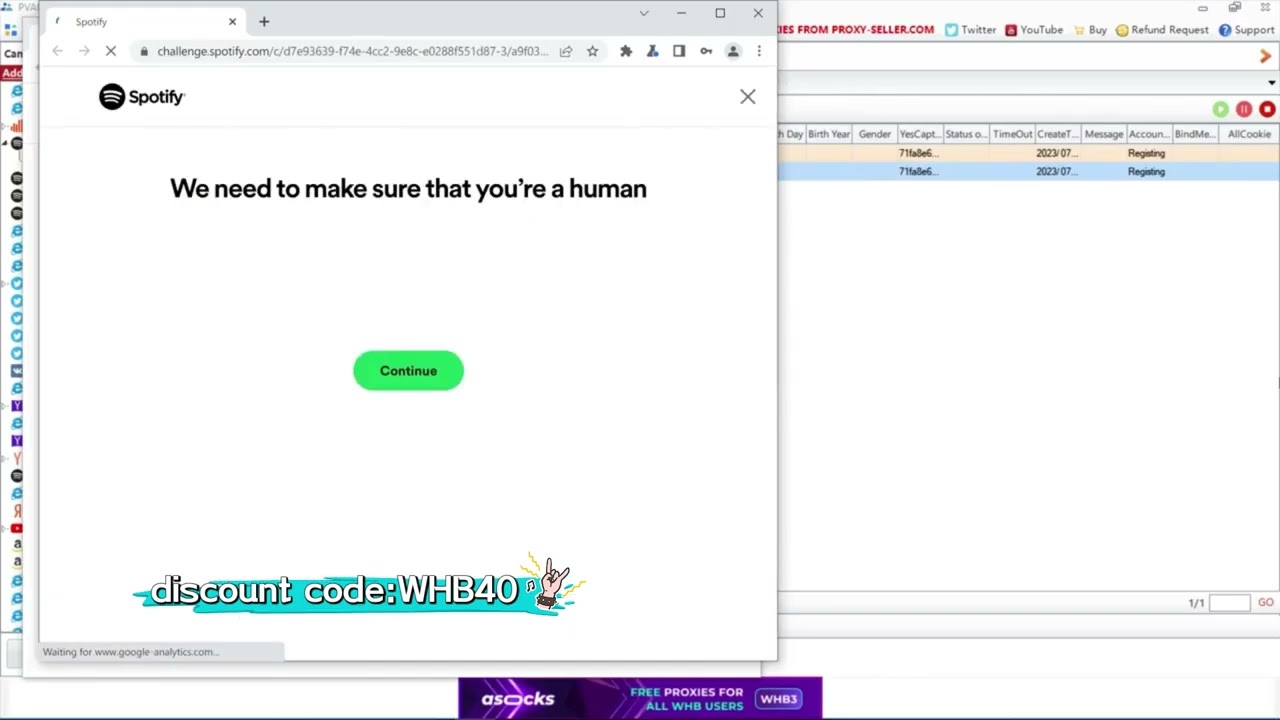Click the green Continue button

pyautogui.click(x=408, y=371)
